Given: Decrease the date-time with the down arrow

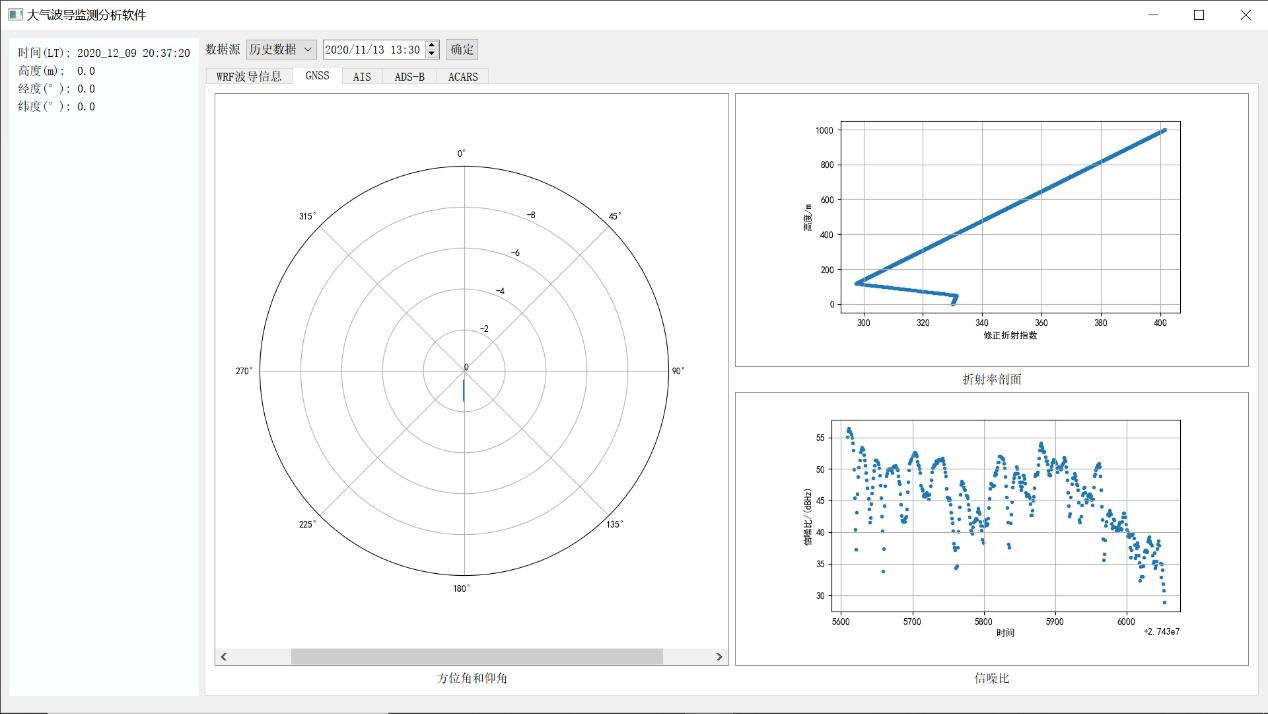Looking at the screenshot, I should (432, 54).
